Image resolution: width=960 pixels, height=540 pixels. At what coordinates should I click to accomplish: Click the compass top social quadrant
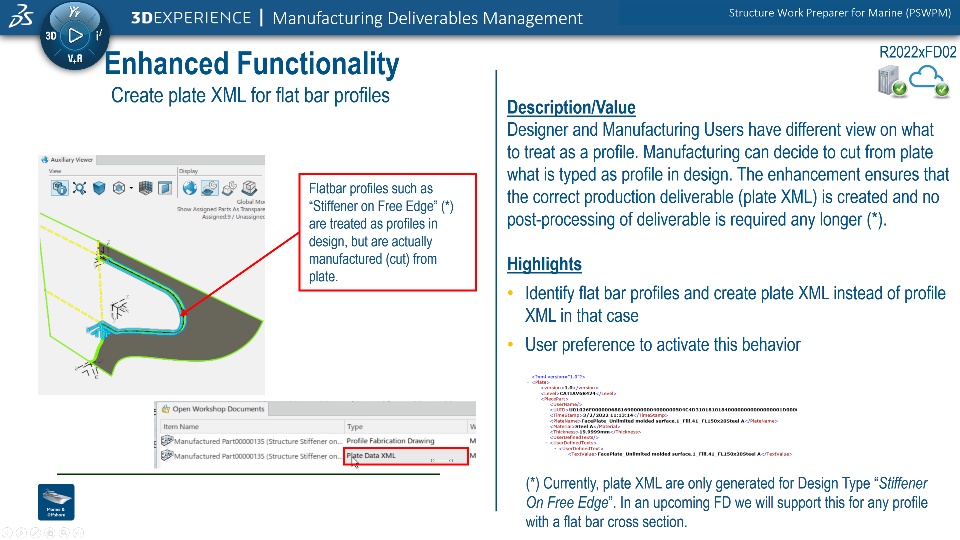(75, 12)
